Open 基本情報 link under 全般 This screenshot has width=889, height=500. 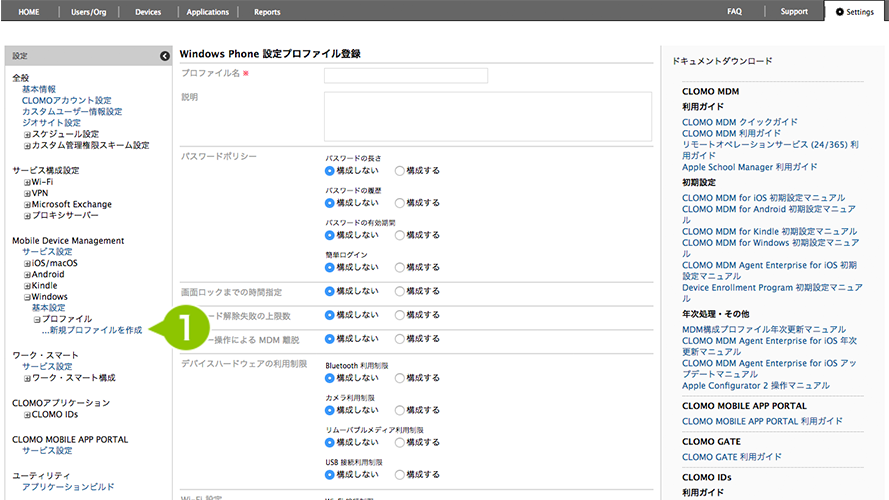(39, 89)
